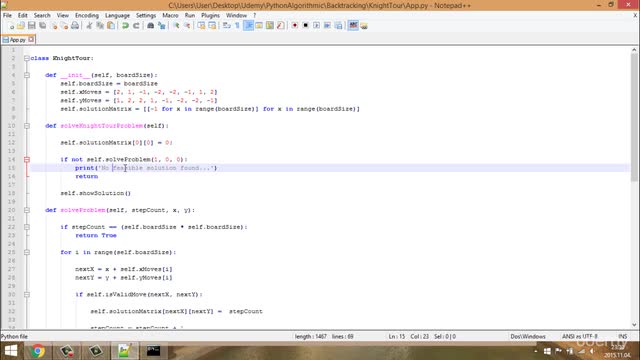This screenshot has width=640, height=360.
Task: Click the Cut scissors toolbar icon
Action: tap(89, 25)
